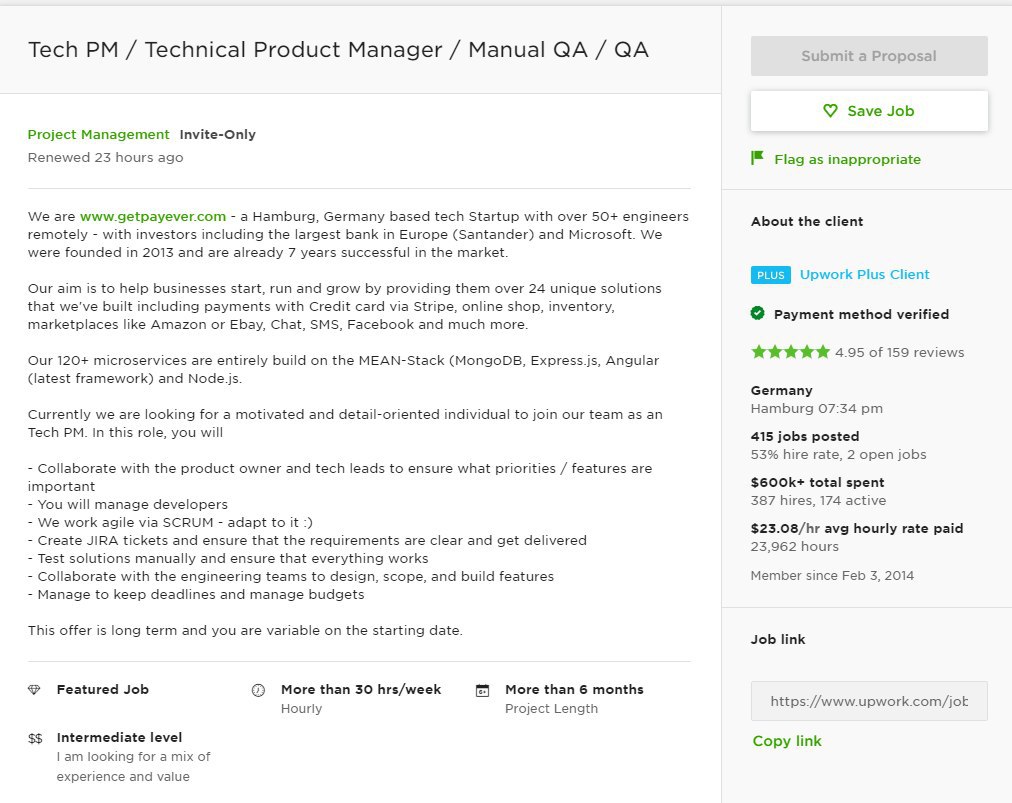Click the Featured Job diamond icon
This screenshot has height=803, width=1012.
coord(34,690)
